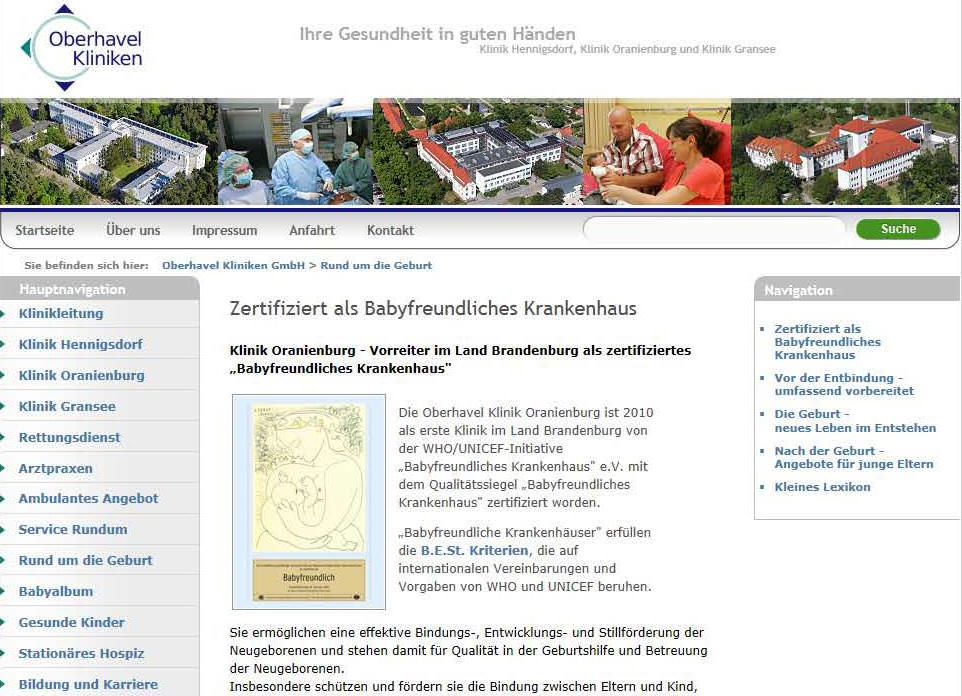Select Zertifiziert als Babyfreundliches Krankenhaus navigation link
962x696 pixels.
tap(827, 342)
